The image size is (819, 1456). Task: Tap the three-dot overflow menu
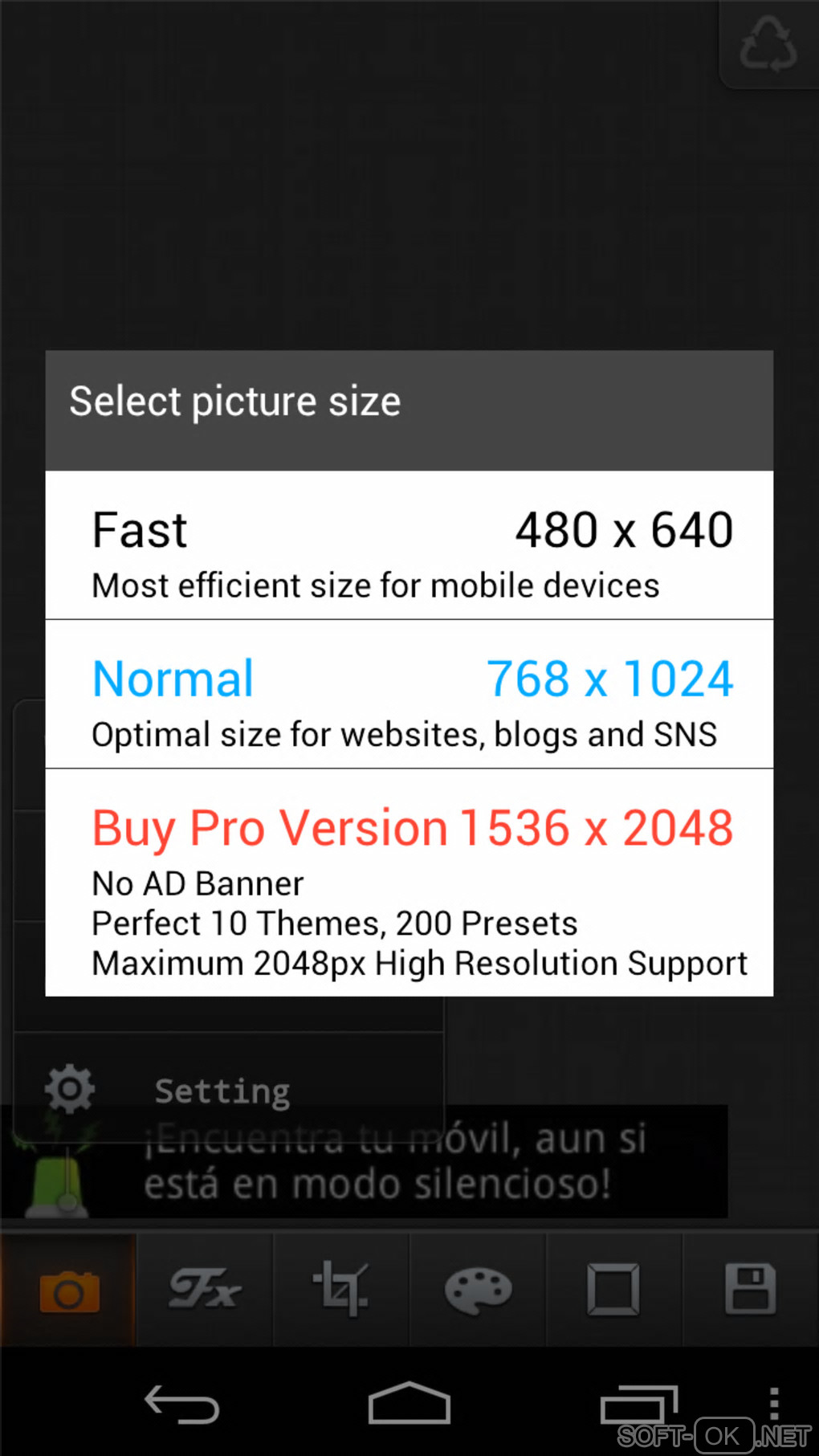coord(774,1404)
